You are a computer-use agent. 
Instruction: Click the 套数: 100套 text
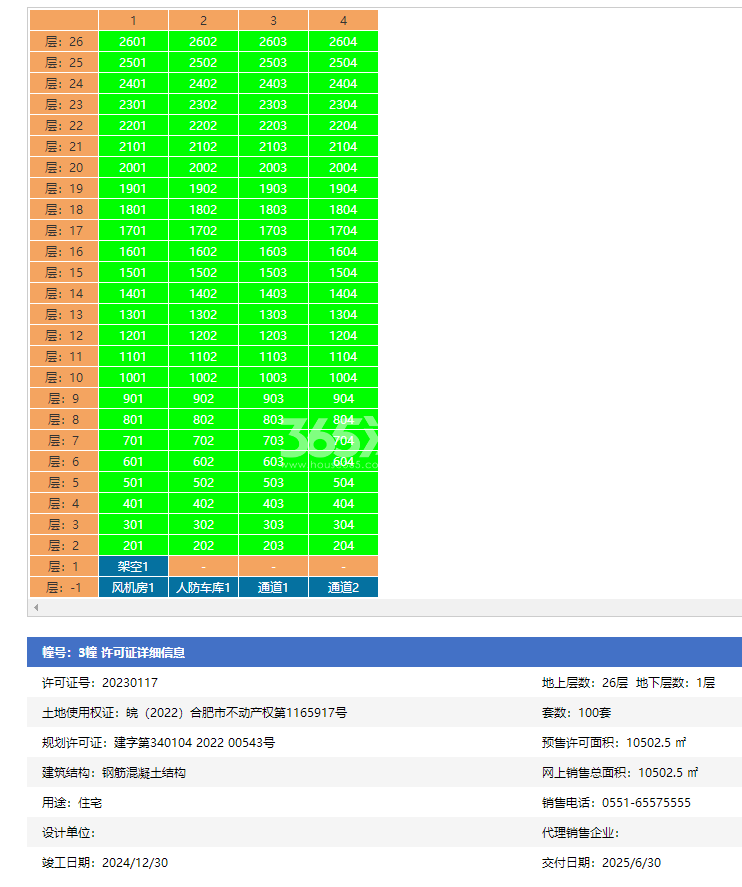[576, 713]
